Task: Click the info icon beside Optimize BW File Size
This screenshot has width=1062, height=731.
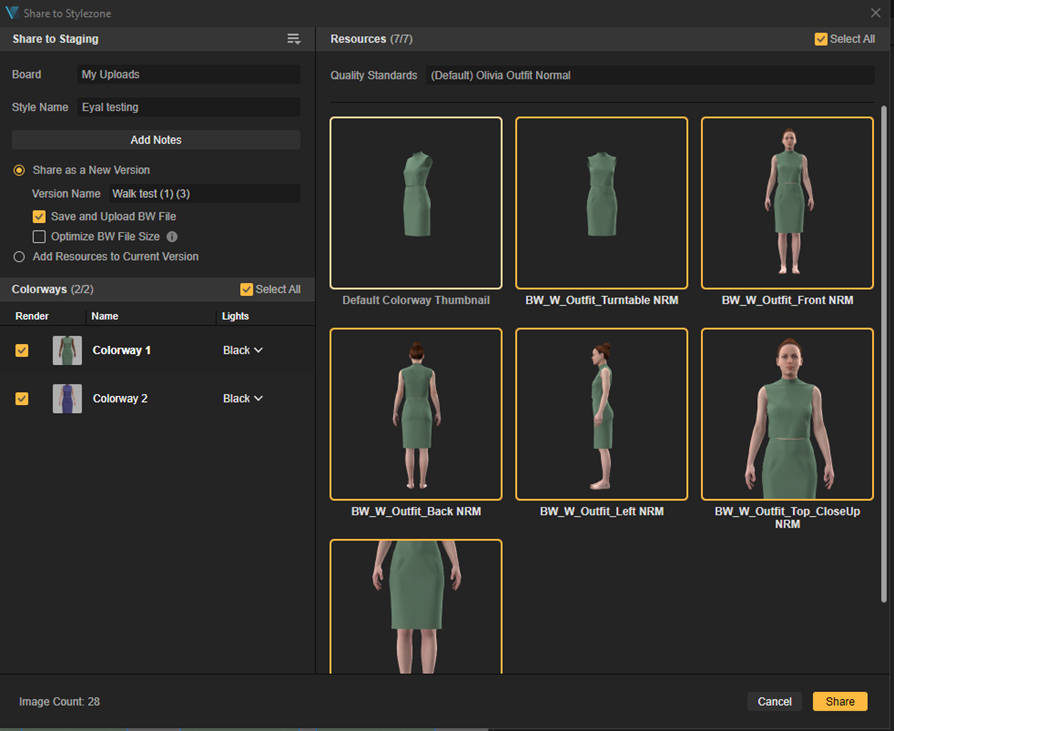Action: 172,236
